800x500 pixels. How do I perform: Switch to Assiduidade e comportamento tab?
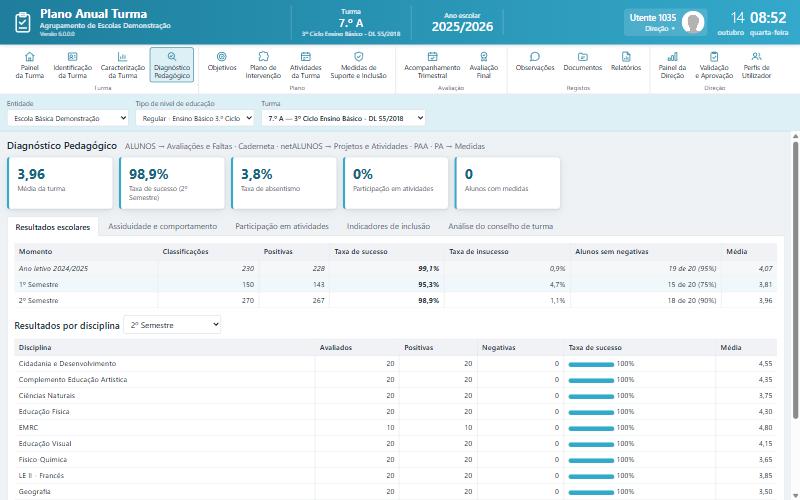(x=162, y=227)
